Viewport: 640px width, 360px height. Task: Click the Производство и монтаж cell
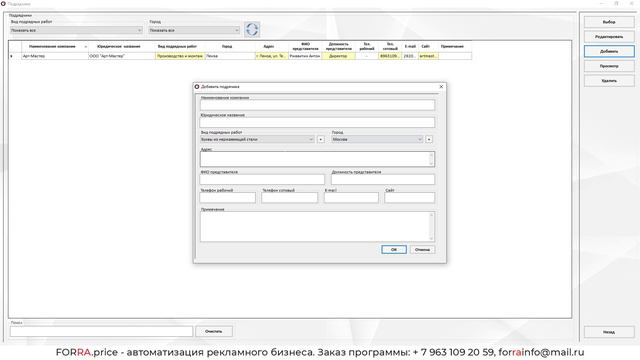coord(180,56)
